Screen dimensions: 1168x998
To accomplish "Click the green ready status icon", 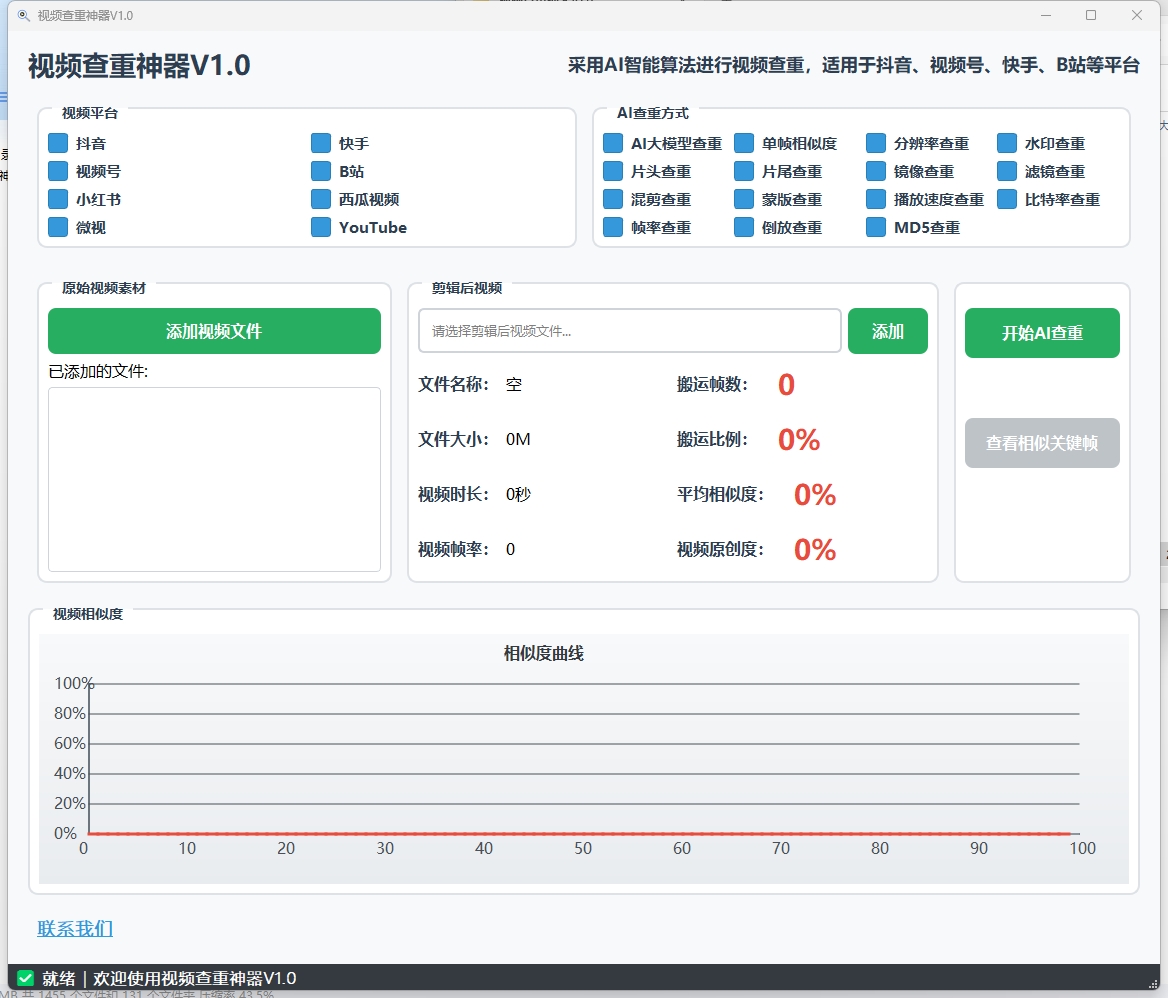I will (26, 978).
